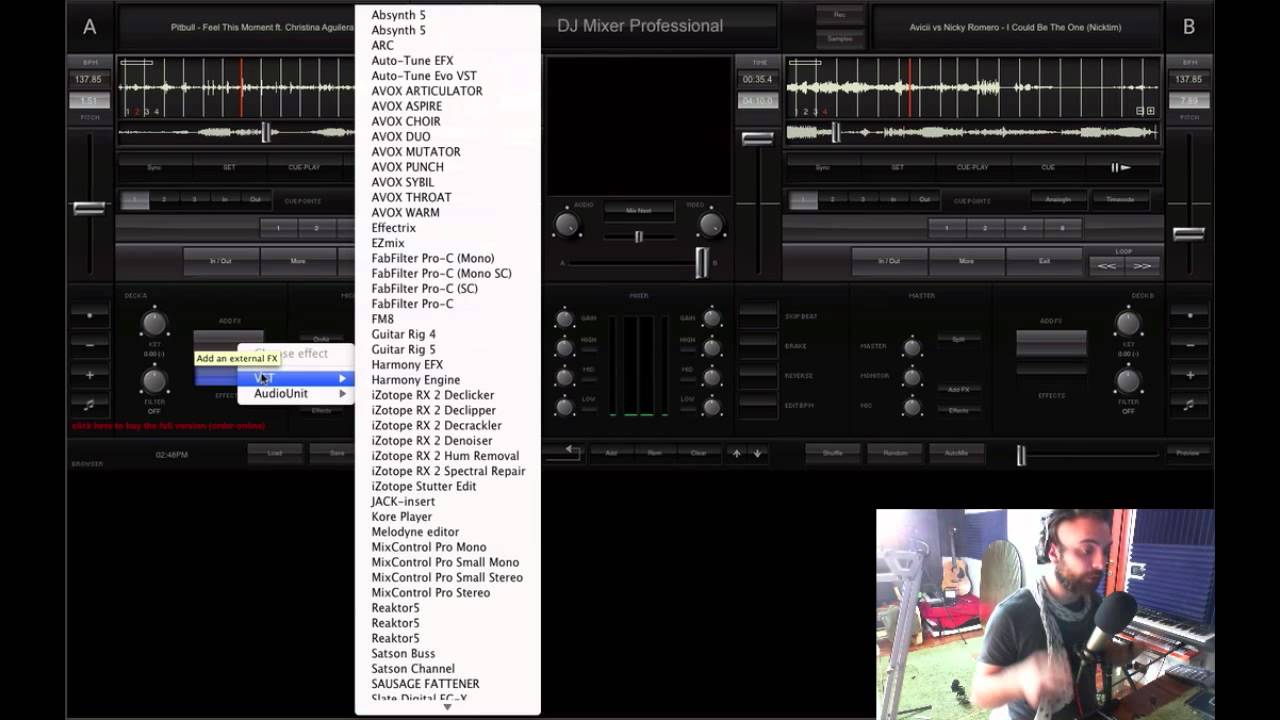Click the minus button on deck A side

click(x=89, y=345)
